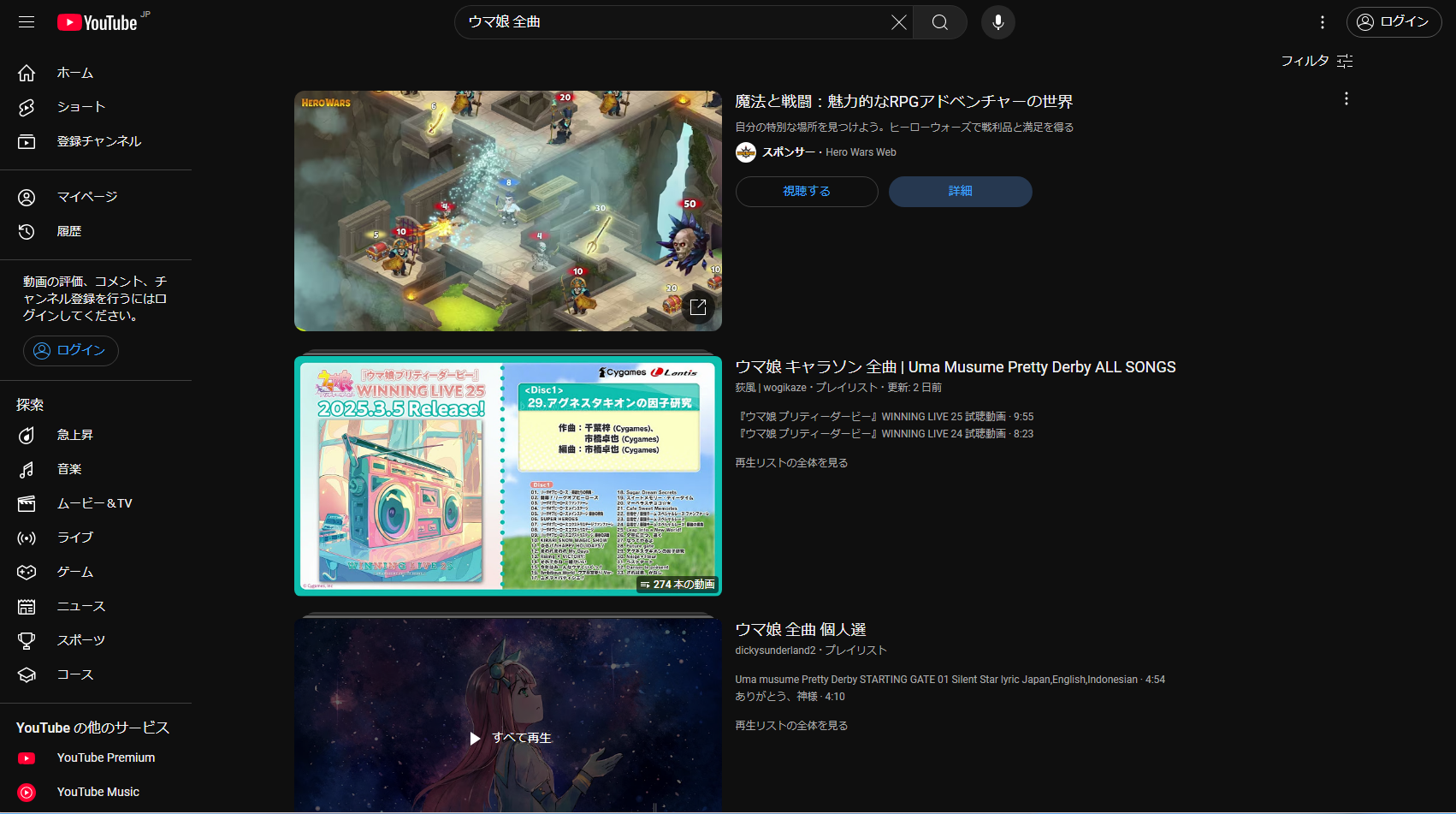This screenshot has width=1456, height=814.
Task: Click the ログイン button in header
Action: pos(1394,22)
